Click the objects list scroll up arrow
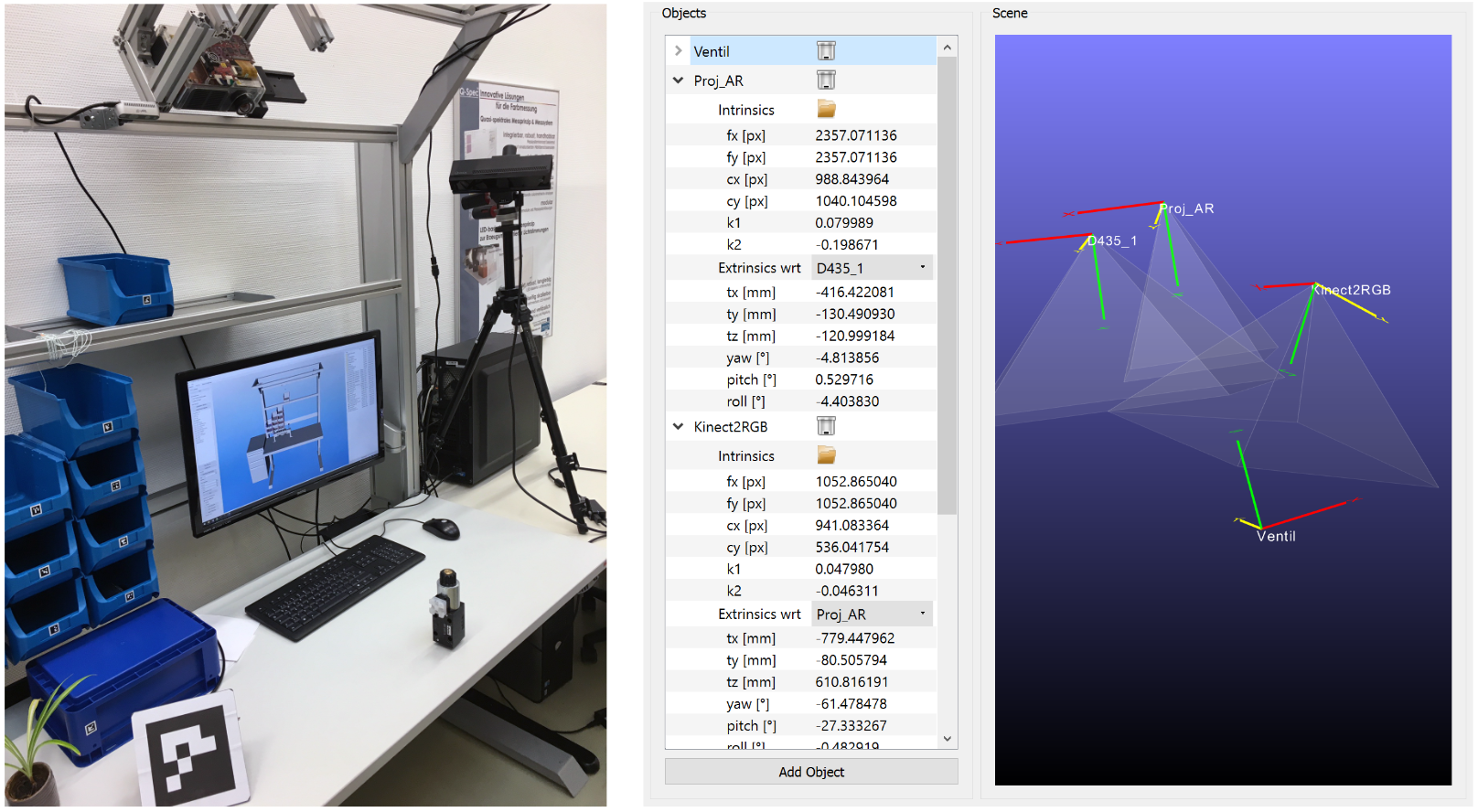The image size is (1478, 812). coord(948,48)
